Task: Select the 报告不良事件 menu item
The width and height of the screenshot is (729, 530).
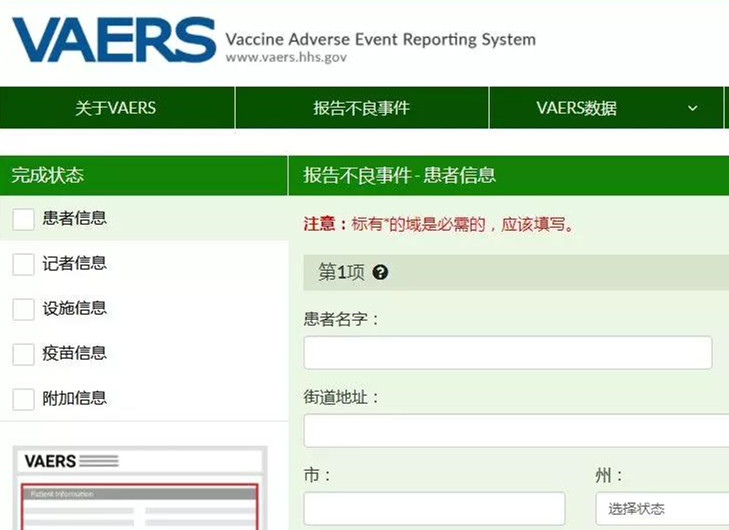Action: (x=362, y=108)
